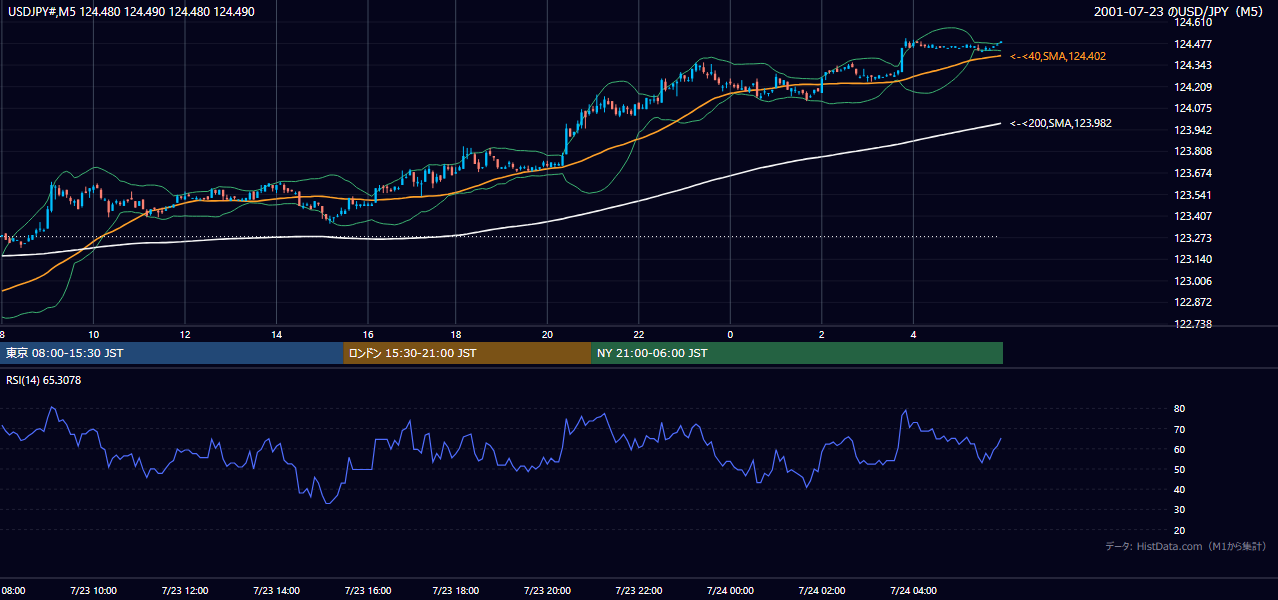
Task: Click RSI scale value 80
Action: (x=1180, y=409)
